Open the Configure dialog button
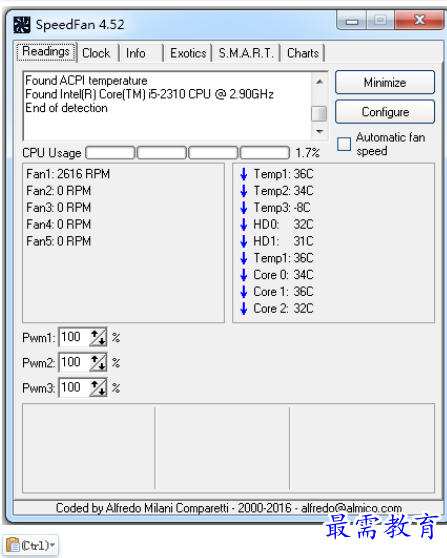447x558 pixels. (385, 112)
